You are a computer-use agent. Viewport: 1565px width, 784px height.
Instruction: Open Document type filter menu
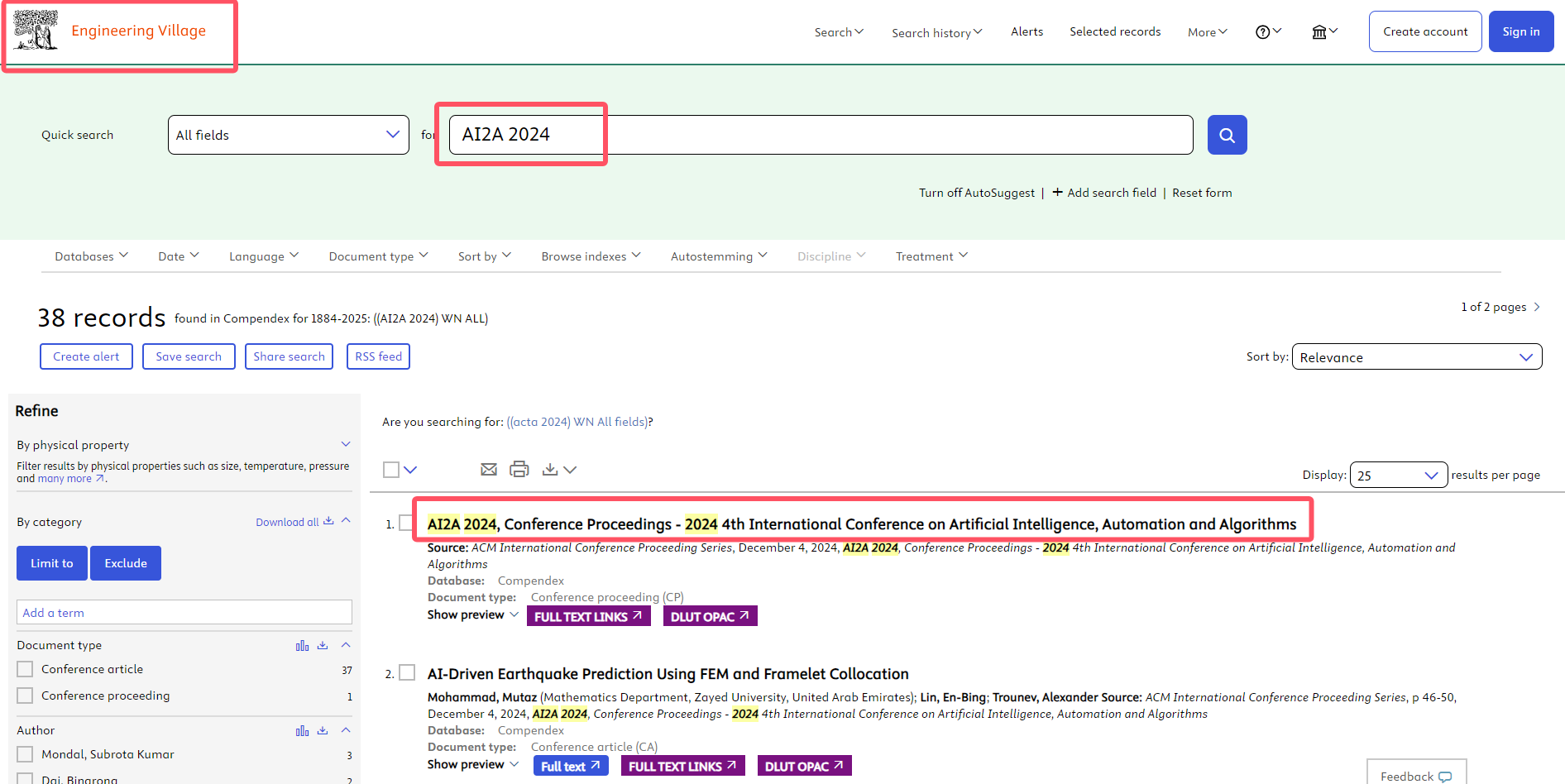click(378, 256)
